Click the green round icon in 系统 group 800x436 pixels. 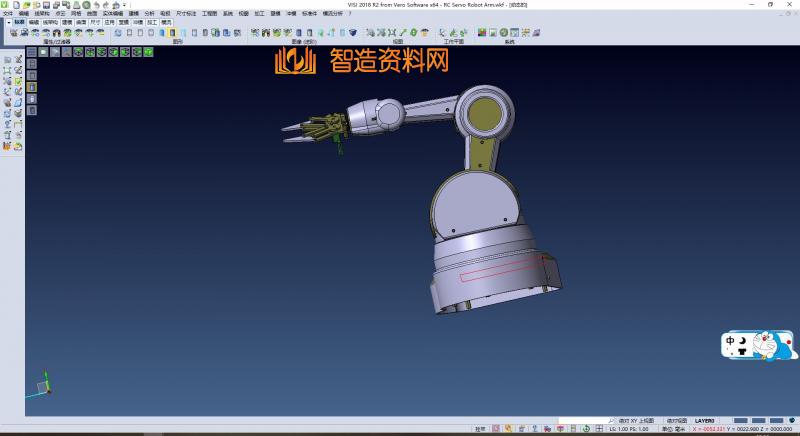(x=503, y=32)
